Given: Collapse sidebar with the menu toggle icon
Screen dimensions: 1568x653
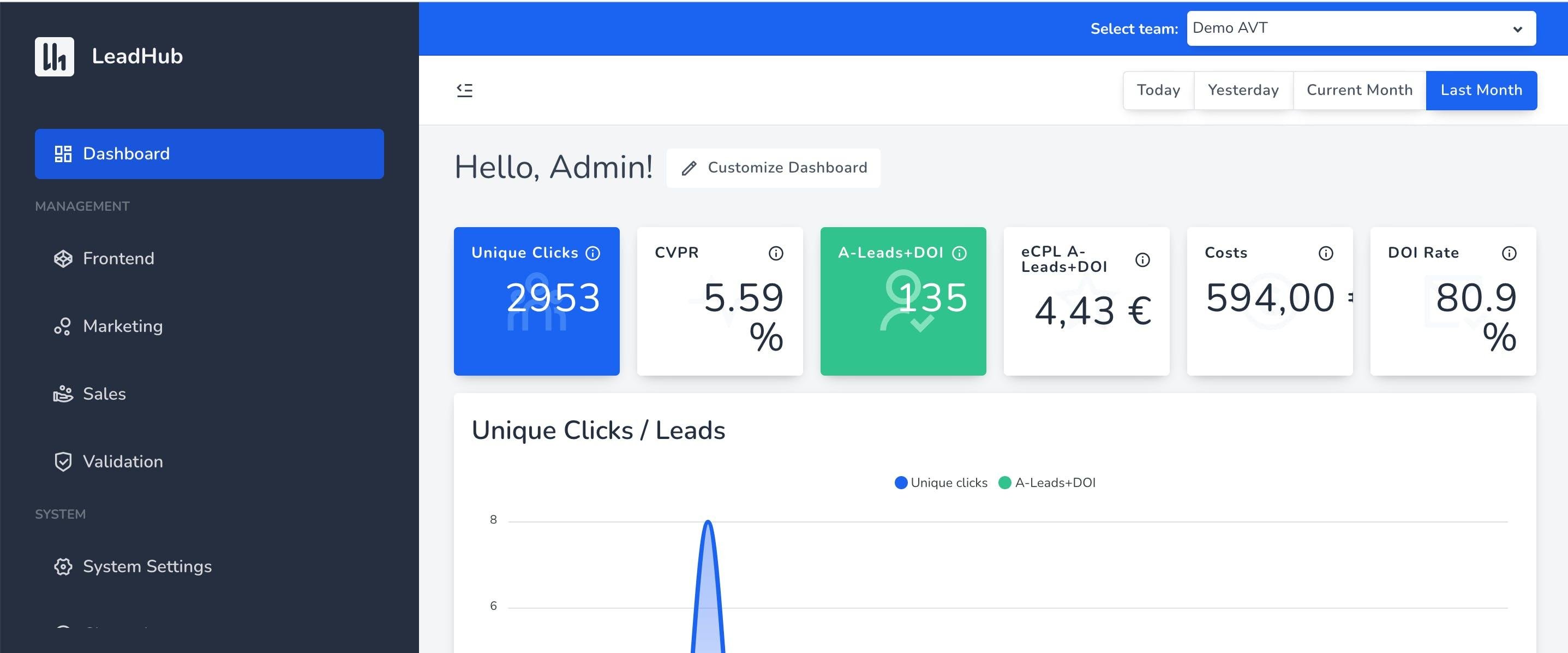Looking at the screenshot, I should [464, 90].
